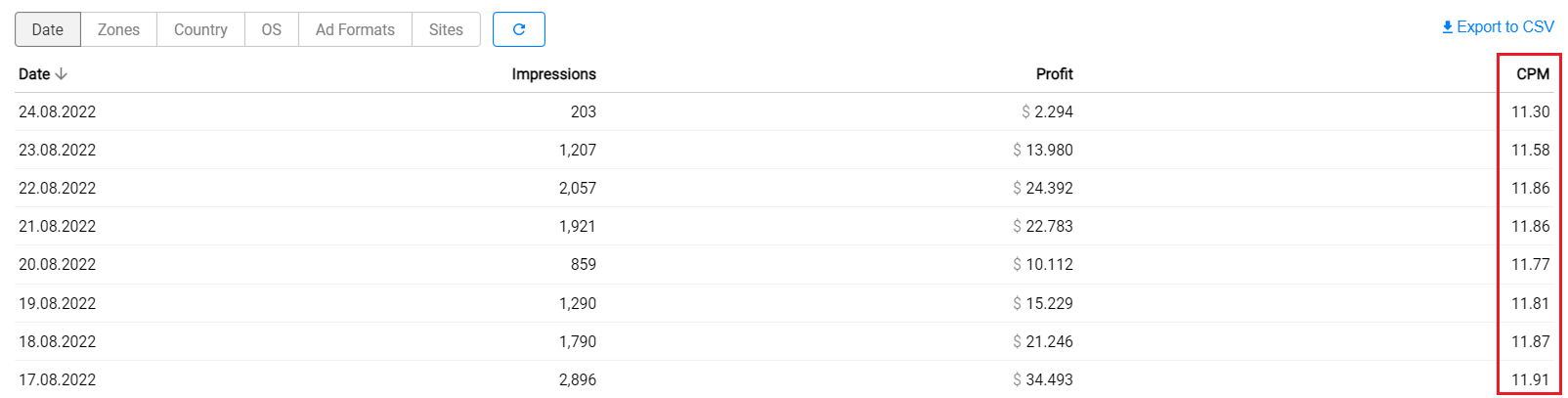
Task: Switch to the OS tab
Action: [271, 29]
